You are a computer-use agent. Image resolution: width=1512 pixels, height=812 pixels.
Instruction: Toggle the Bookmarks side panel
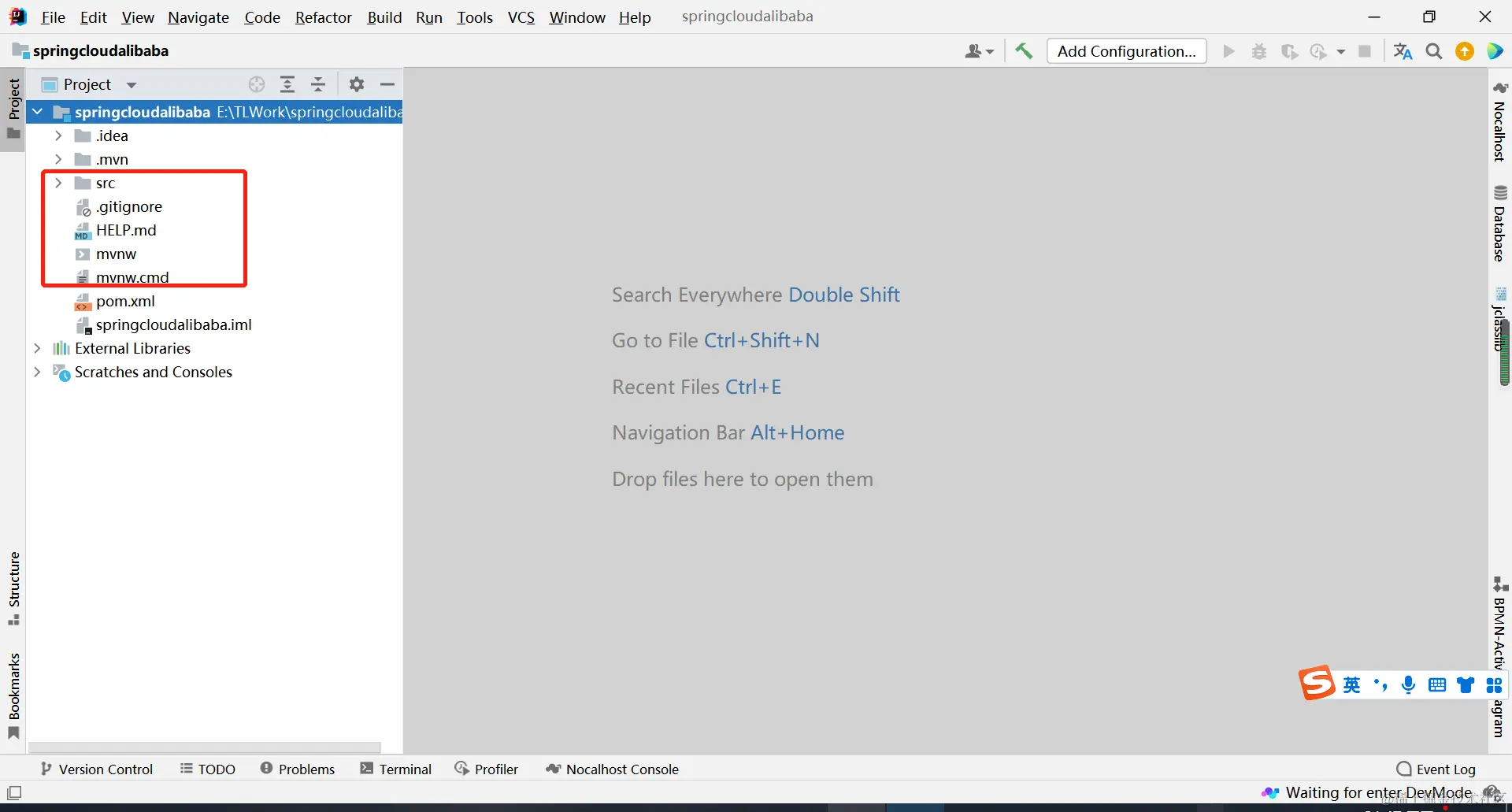click(13, 695)
